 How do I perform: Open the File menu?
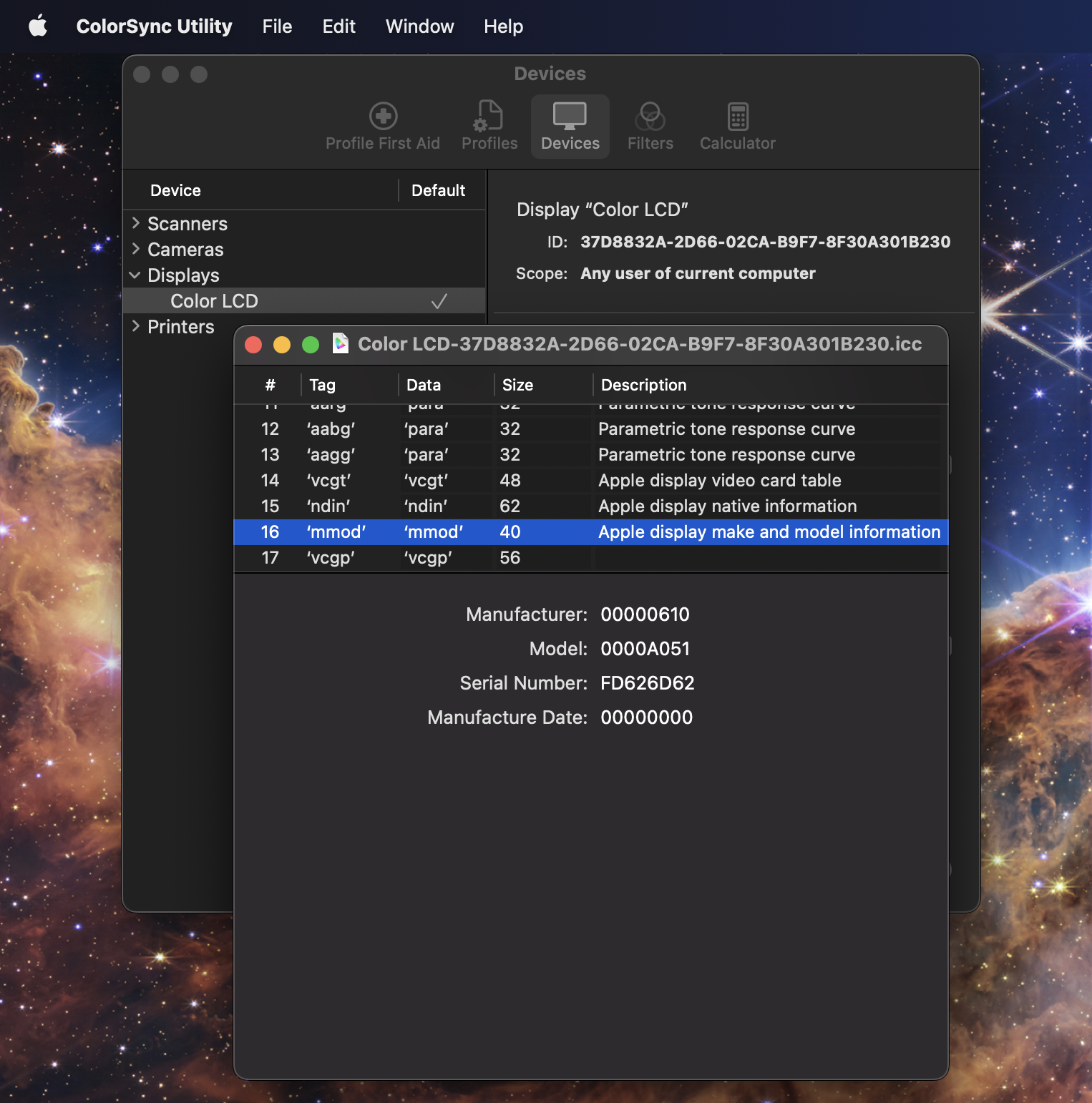tap(277, 26)
